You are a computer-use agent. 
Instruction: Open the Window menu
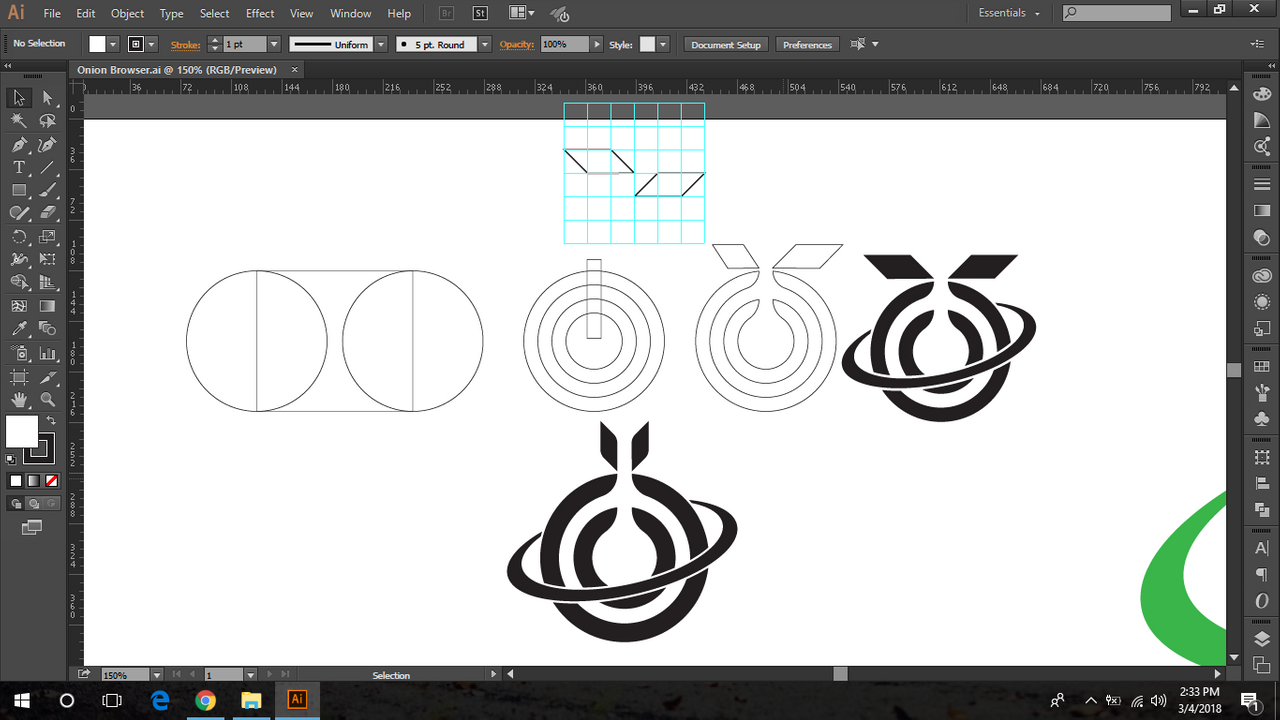[350, 13]
